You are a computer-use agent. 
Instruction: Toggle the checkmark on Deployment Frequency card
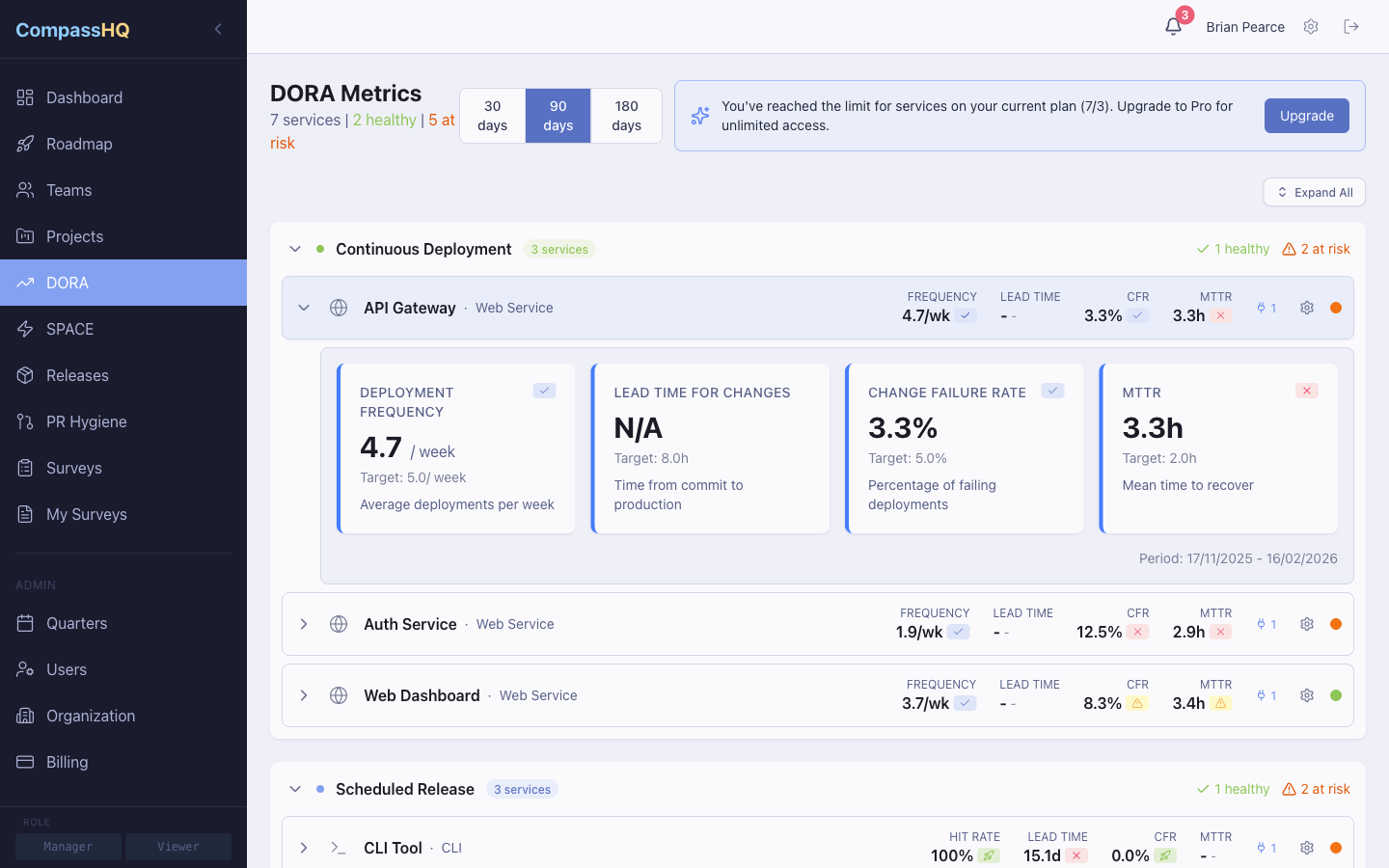(544, 390)
